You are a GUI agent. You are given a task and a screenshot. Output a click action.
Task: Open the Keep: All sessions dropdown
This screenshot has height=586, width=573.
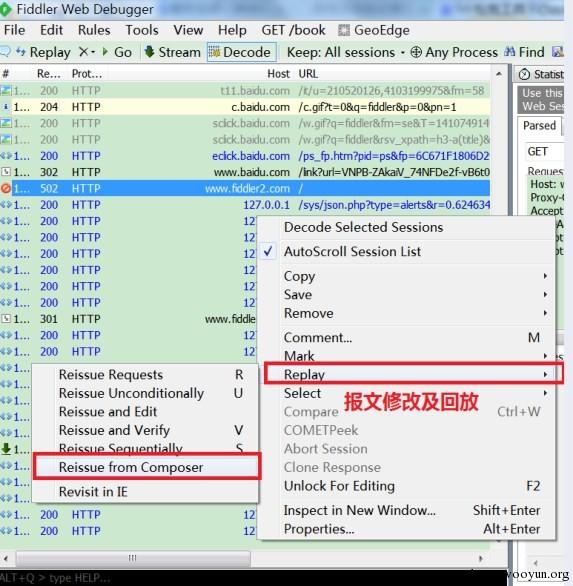[345, 52]
